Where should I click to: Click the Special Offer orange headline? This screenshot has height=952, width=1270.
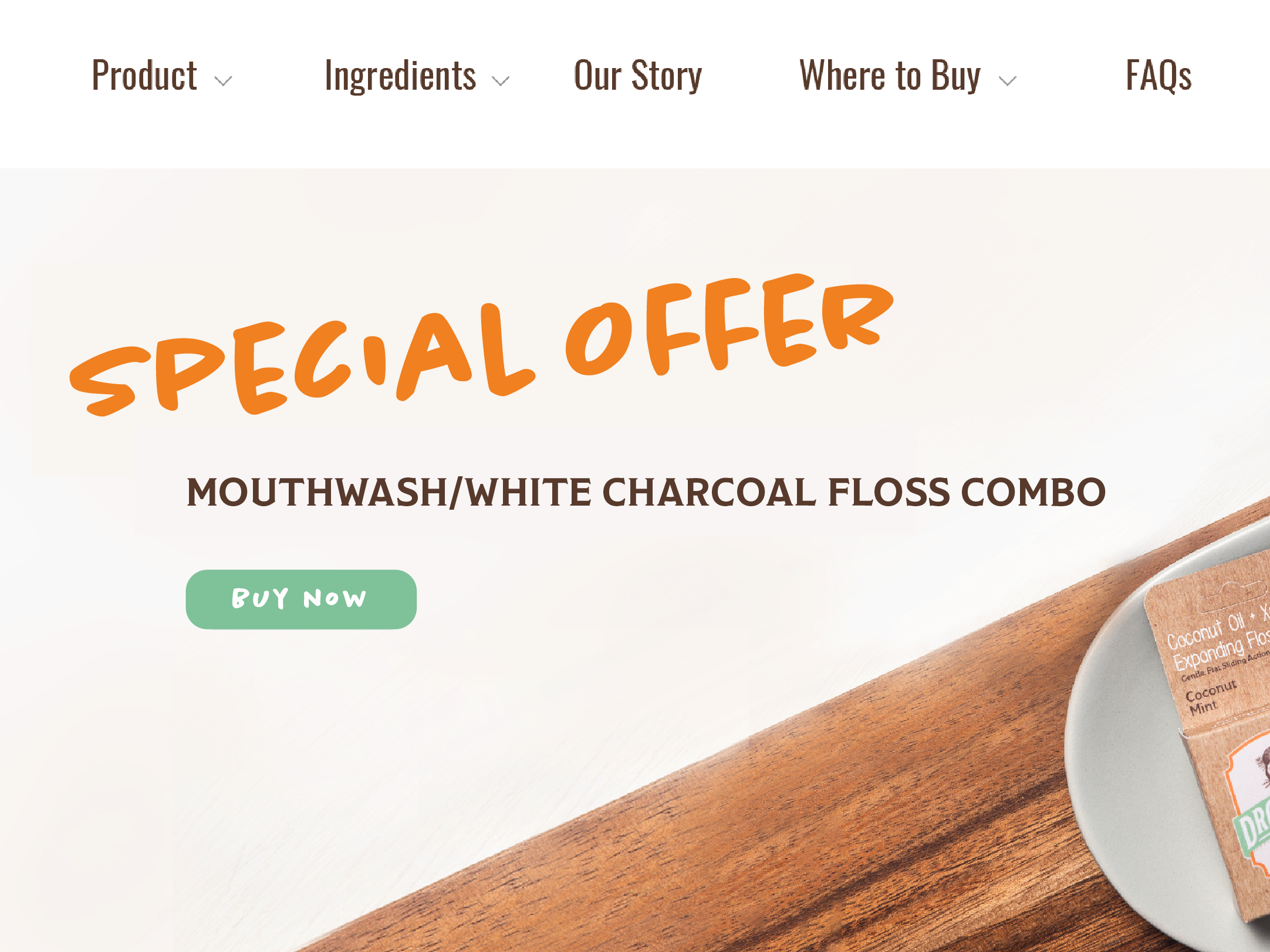coord(481,345)
